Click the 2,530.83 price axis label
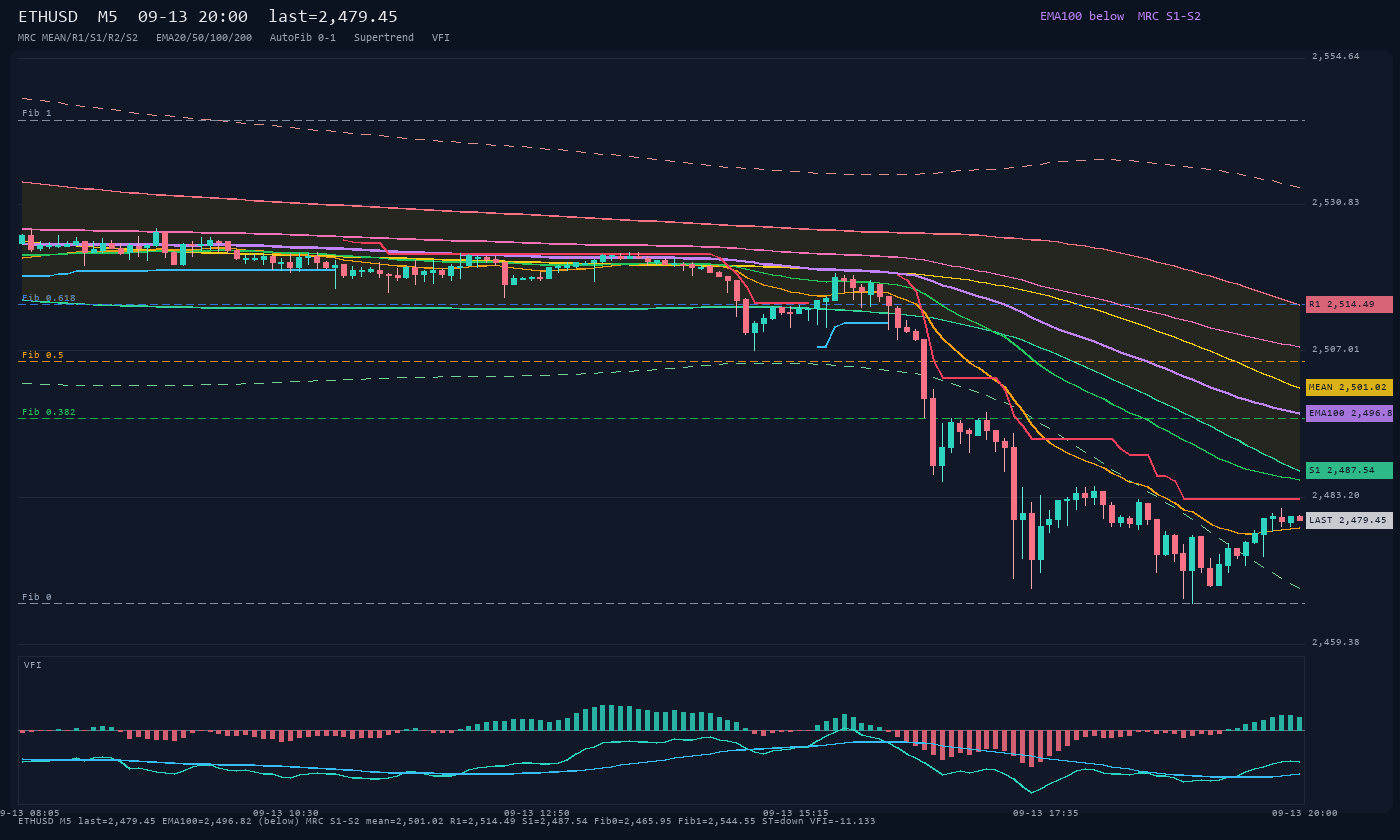The width and height of the screenshot is (1400, 840). point(1336,202)
